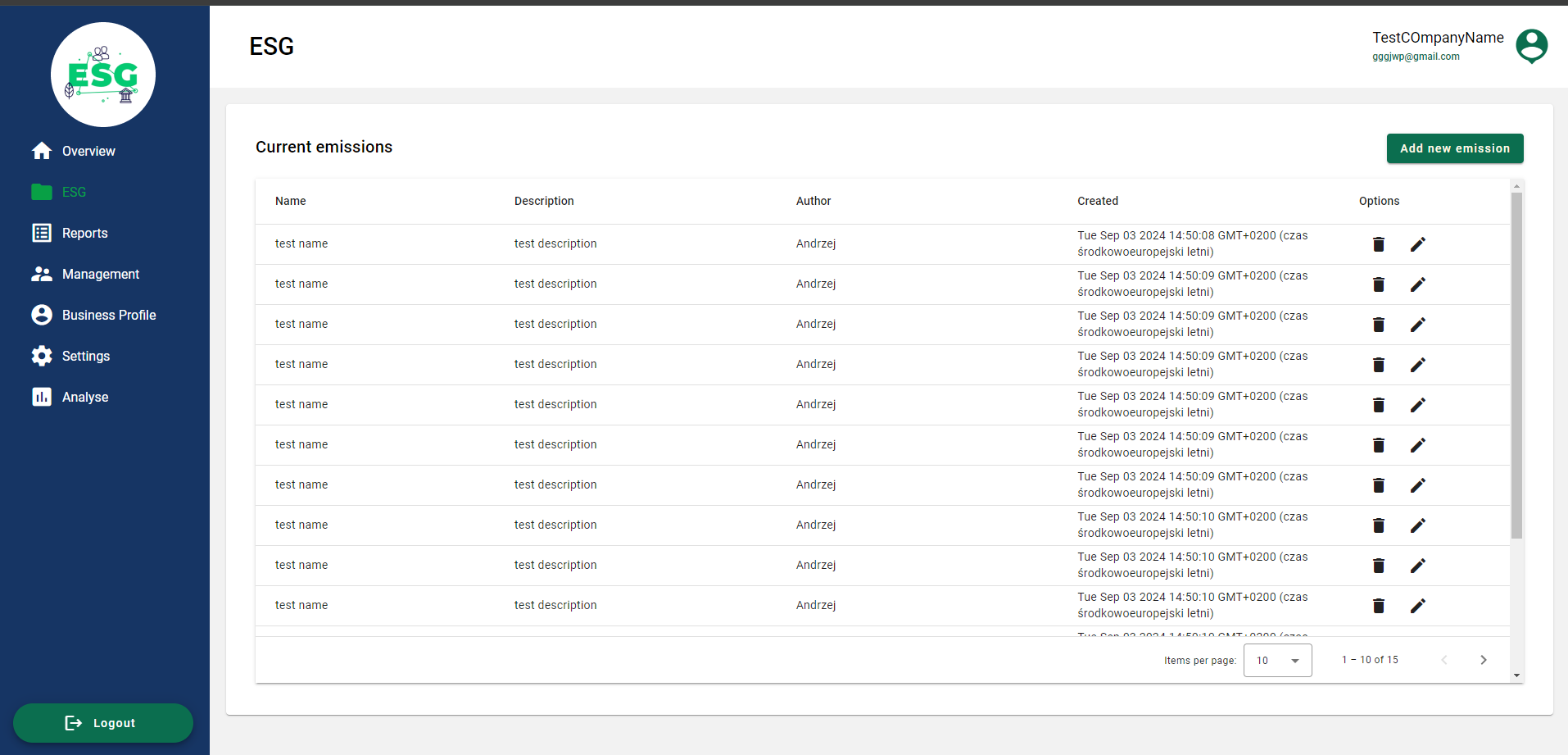1568x755 pixels.
Task: Click the previous page arrow
Action: [1444, 660]
